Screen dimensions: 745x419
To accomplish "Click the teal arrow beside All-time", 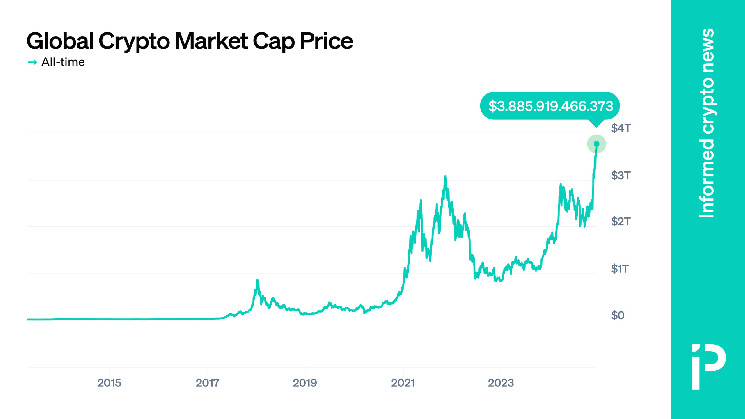I will [x=32, y=62].
